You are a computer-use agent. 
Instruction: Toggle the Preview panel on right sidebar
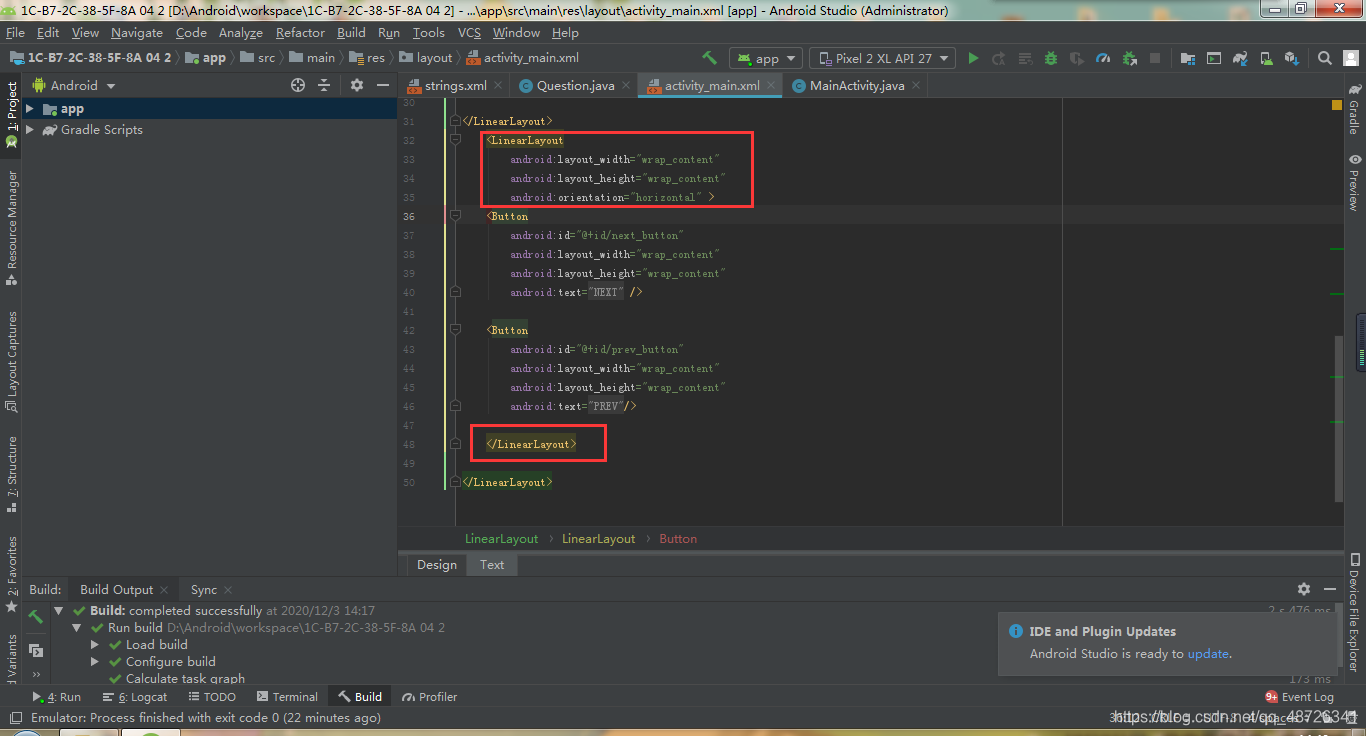(x=1354, y=182)
